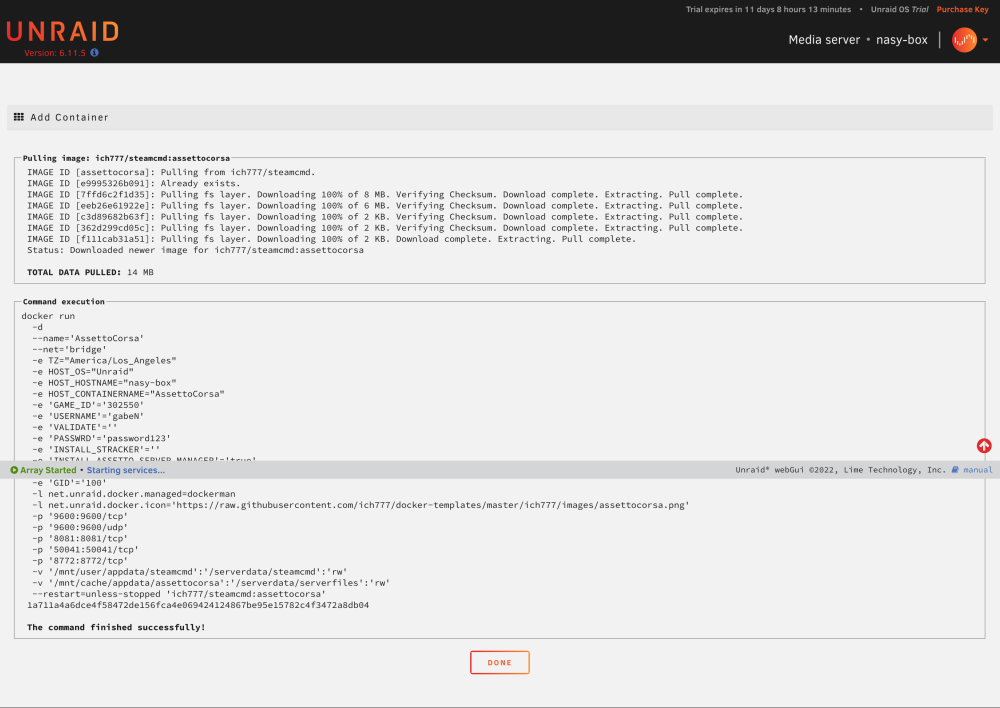The image size is (1000, 708).
Task: Click the container hash ID line
Action: coord(198,605)
